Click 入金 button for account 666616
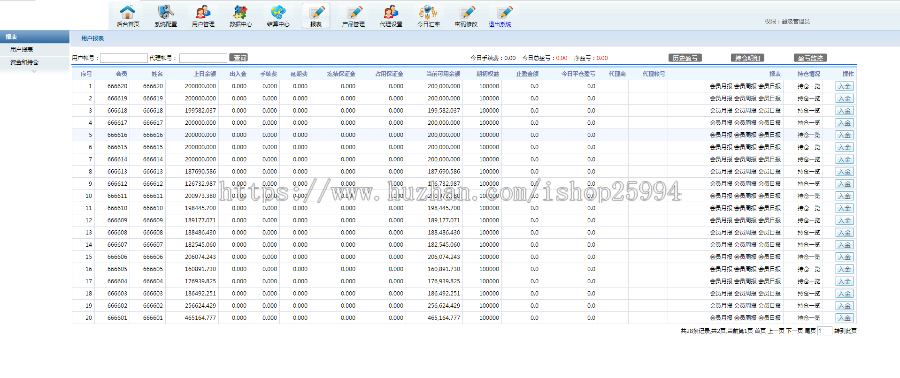The height and width of the screenshot is (378, 900). click(x=844, y=135)
